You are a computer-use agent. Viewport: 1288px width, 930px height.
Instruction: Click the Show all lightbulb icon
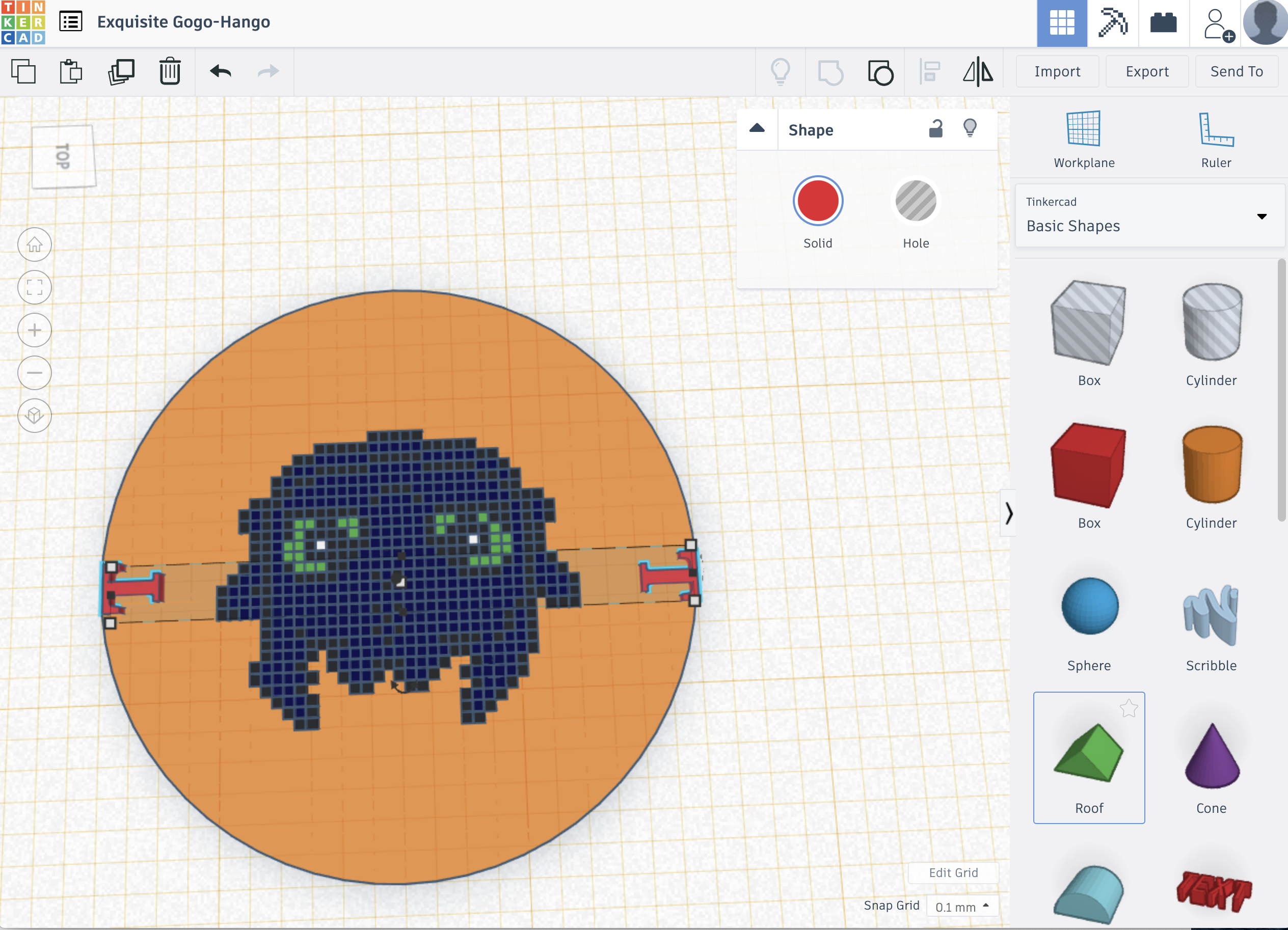[781, 72]
